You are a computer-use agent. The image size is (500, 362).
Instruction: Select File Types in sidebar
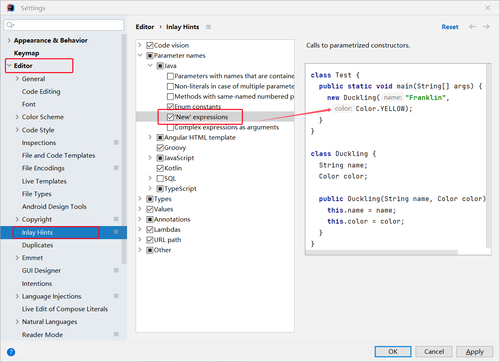click(x=37, y=194)
